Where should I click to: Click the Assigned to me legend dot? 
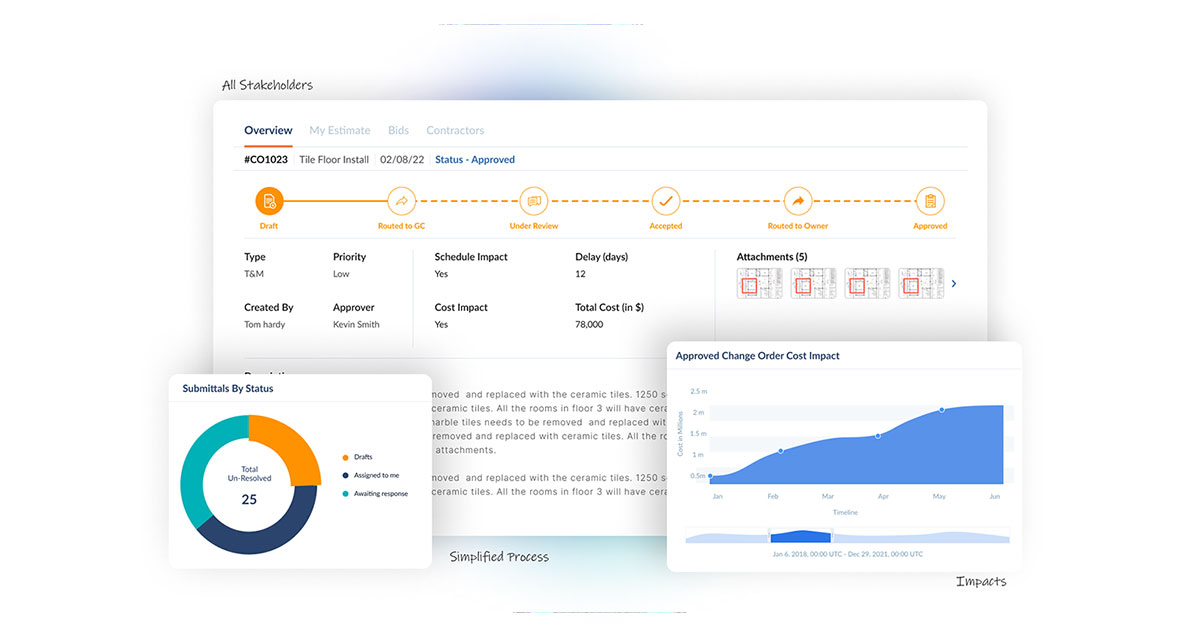coord(345,475)
